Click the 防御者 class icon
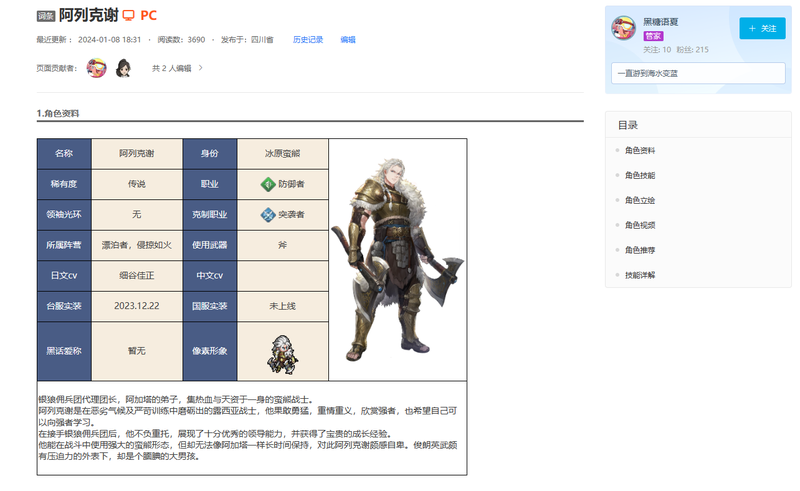Screen dimensions: 800x491 tap(267, 184)
